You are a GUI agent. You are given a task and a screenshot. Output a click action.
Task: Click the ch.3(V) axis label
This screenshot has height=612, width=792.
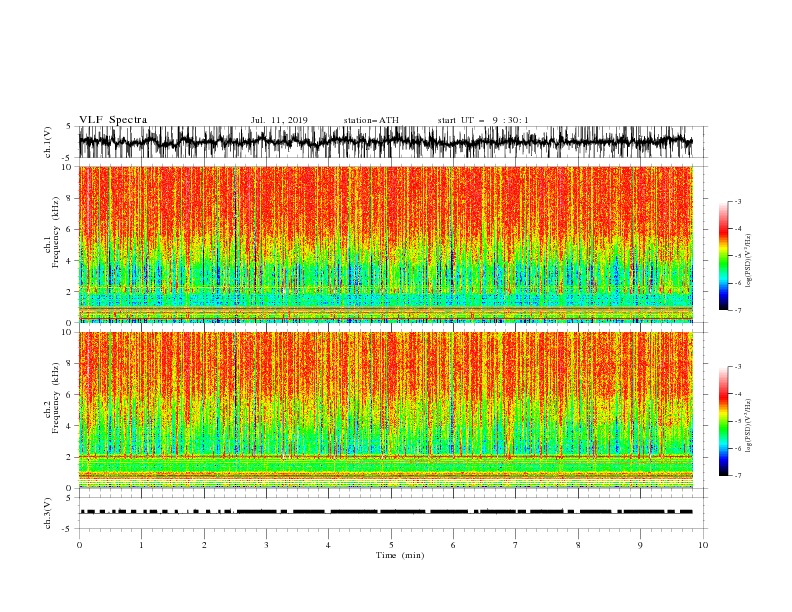click(x=48, y=513)
